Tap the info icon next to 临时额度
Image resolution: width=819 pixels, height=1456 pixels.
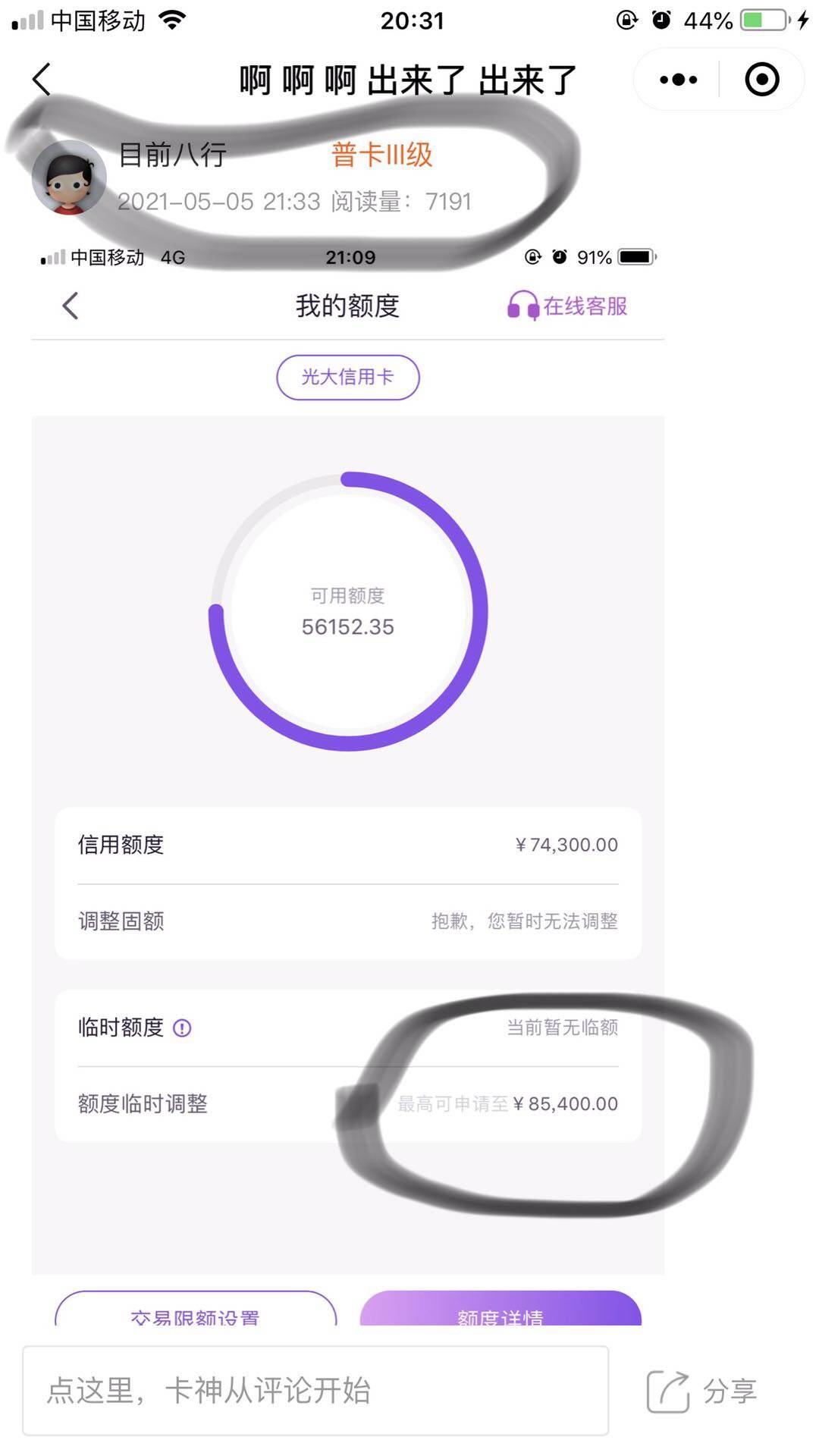pyautogui.click(x=182, y=1028)
